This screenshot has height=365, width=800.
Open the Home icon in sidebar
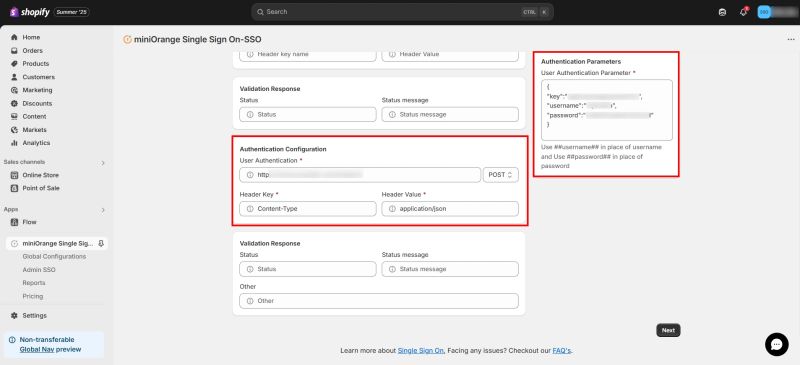click(x=14, y=37)
